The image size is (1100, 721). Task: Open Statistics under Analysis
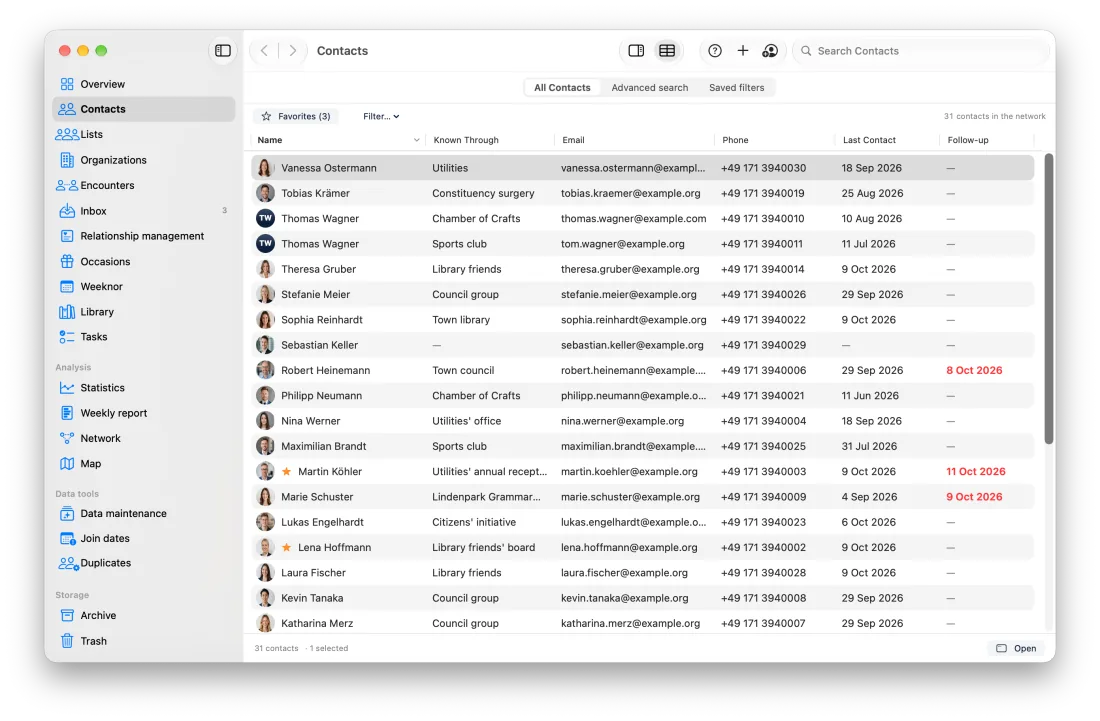(144, 388)
